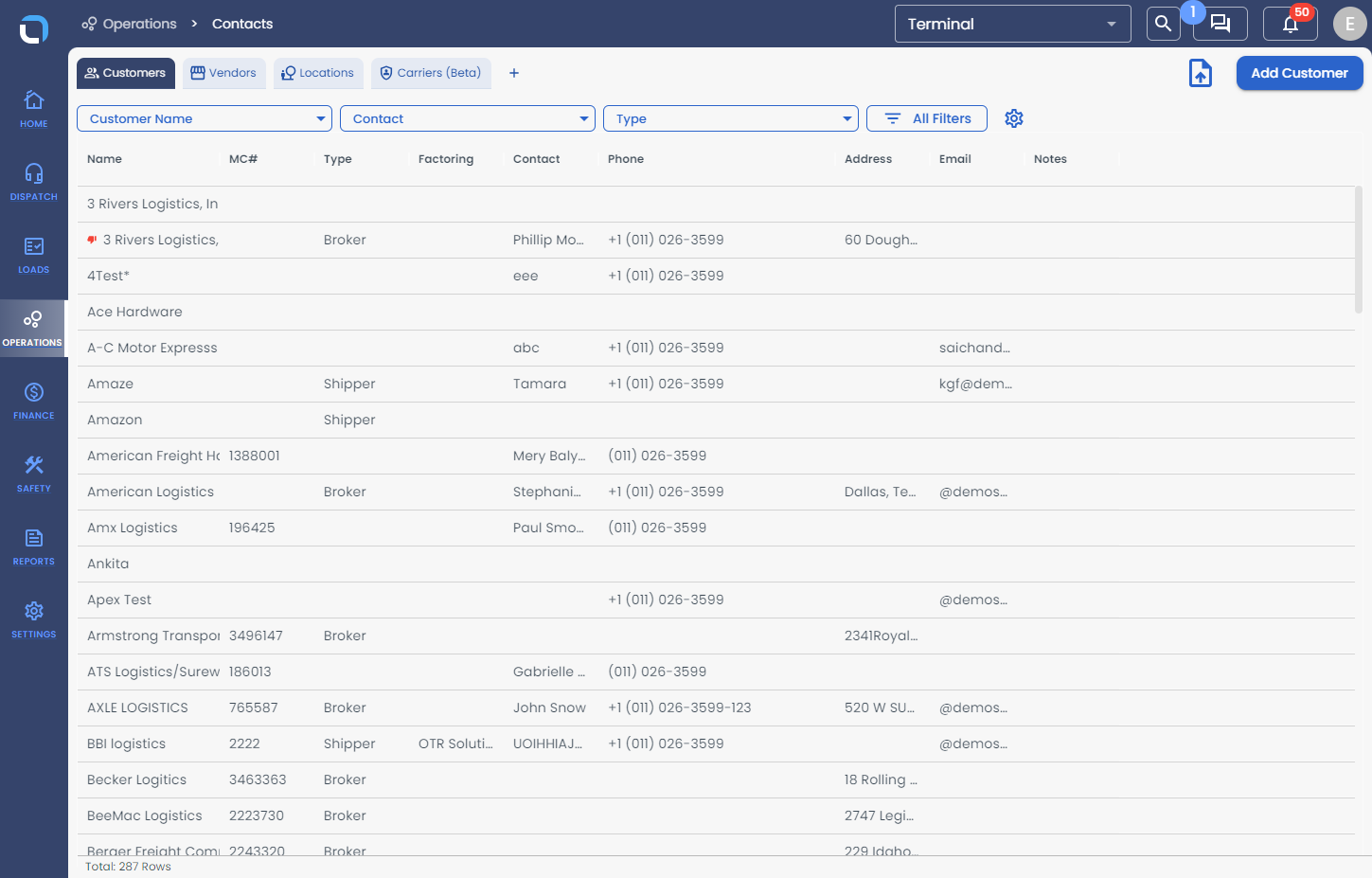Open the user avatar E menu
This screenshot has width=1372, height=878.
pos(1349,24)
